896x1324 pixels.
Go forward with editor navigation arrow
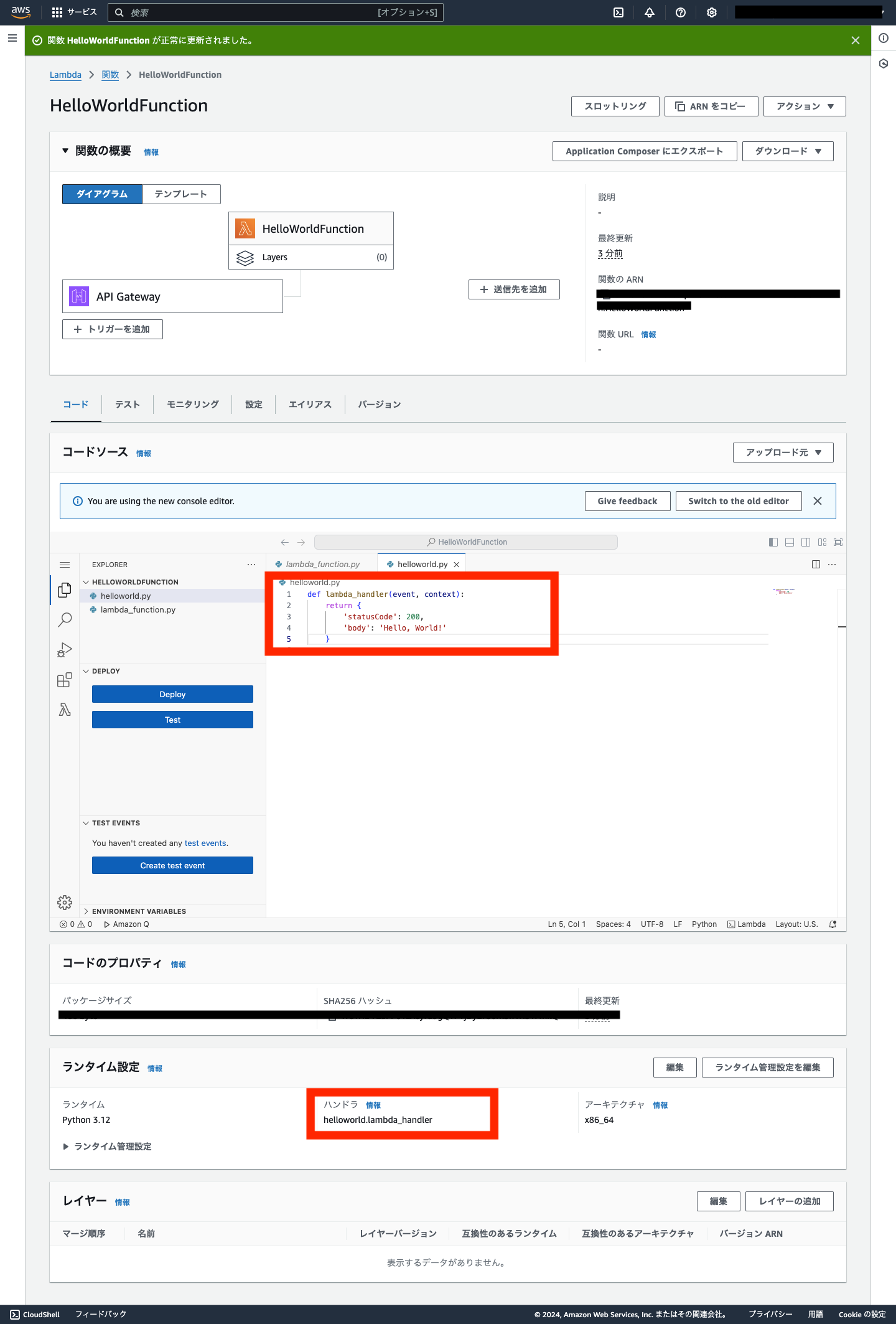301,542
